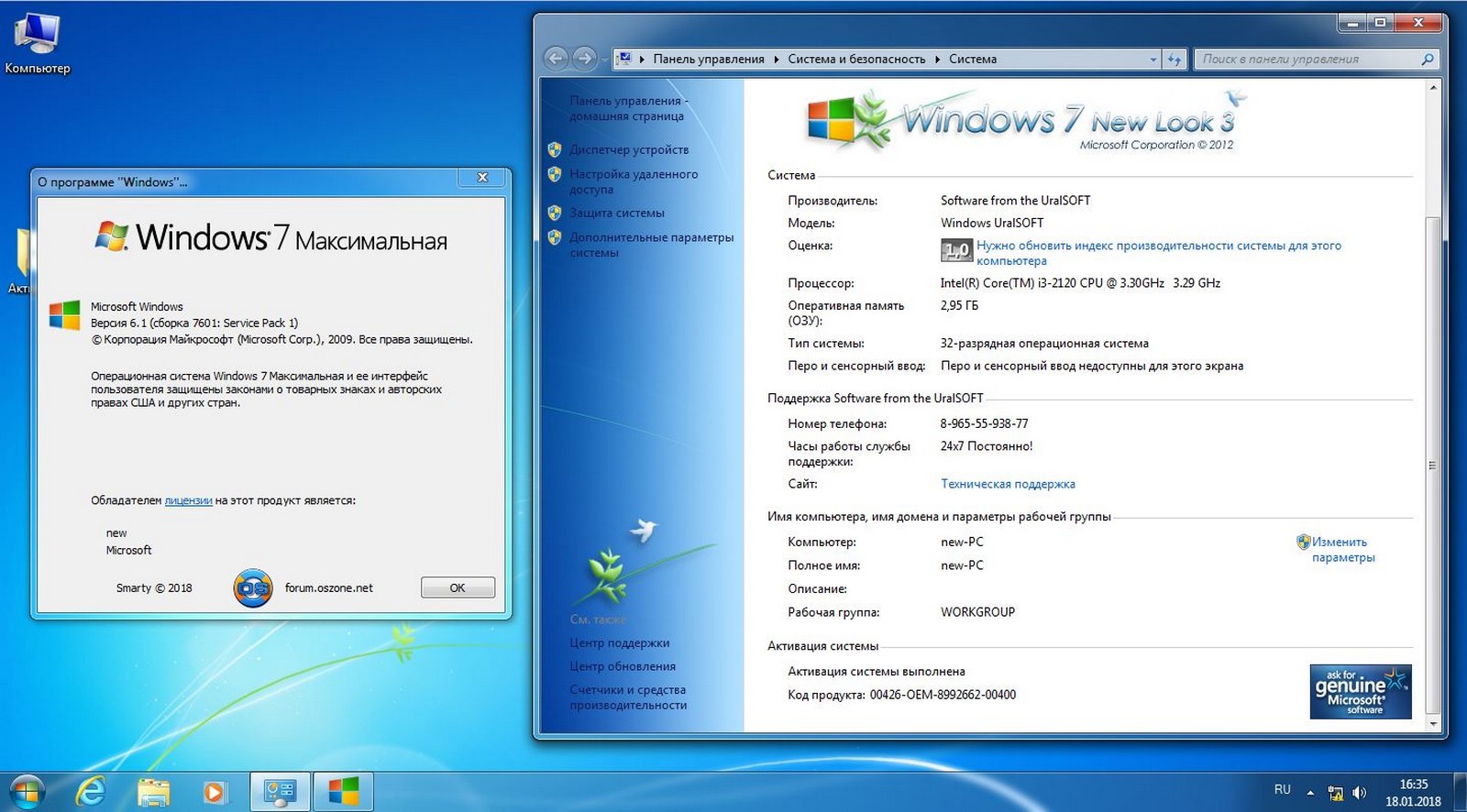Click shield icon beside 'Изменить параметры'
This screenshot has width=1467, height=812.
pyautogui.click(x=1304, y=542)
